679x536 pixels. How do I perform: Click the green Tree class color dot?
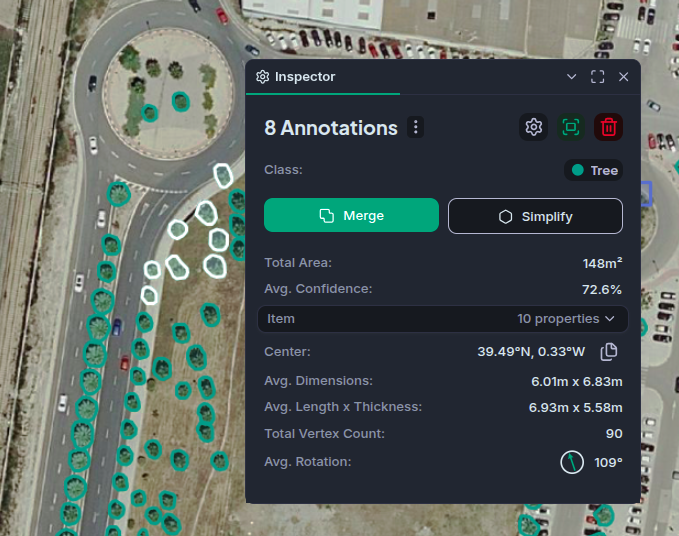[578, 170]
